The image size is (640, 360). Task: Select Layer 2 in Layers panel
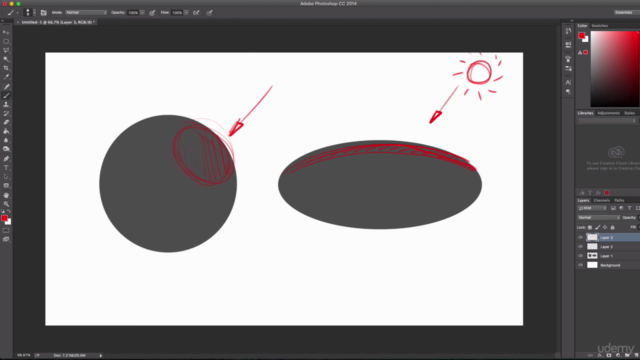608,247
